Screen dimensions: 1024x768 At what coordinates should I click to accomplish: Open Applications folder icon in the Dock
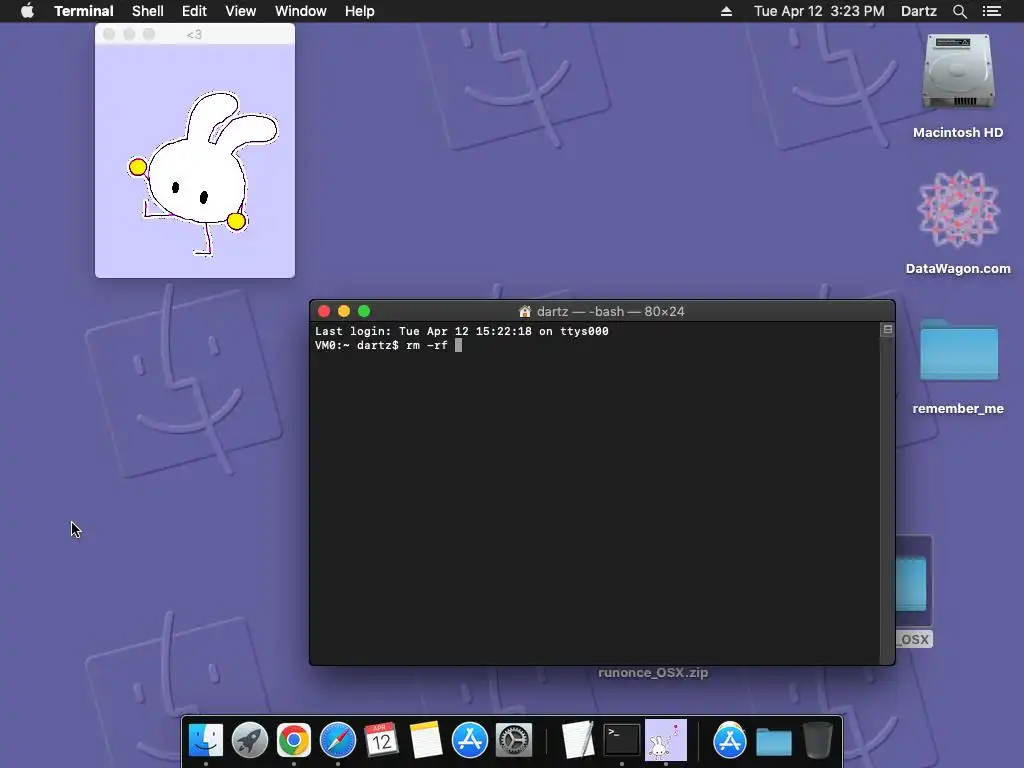729,740
